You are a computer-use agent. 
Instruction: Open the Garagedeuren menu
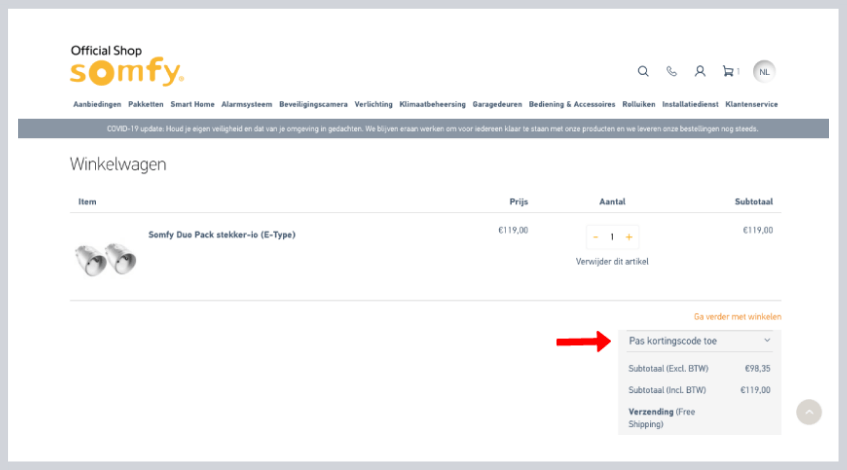(x=497, y=104)
